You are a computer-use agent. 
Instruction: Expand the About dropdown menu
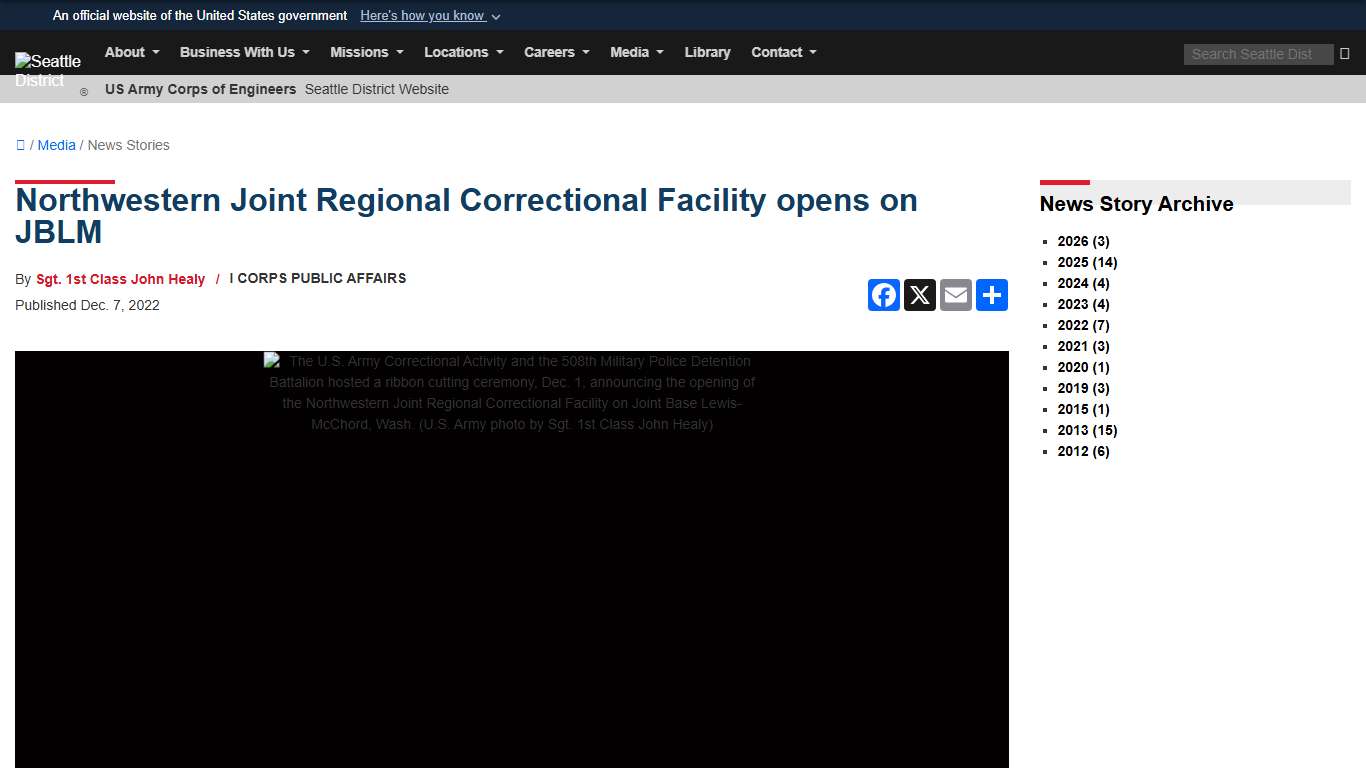coord(131,52)
